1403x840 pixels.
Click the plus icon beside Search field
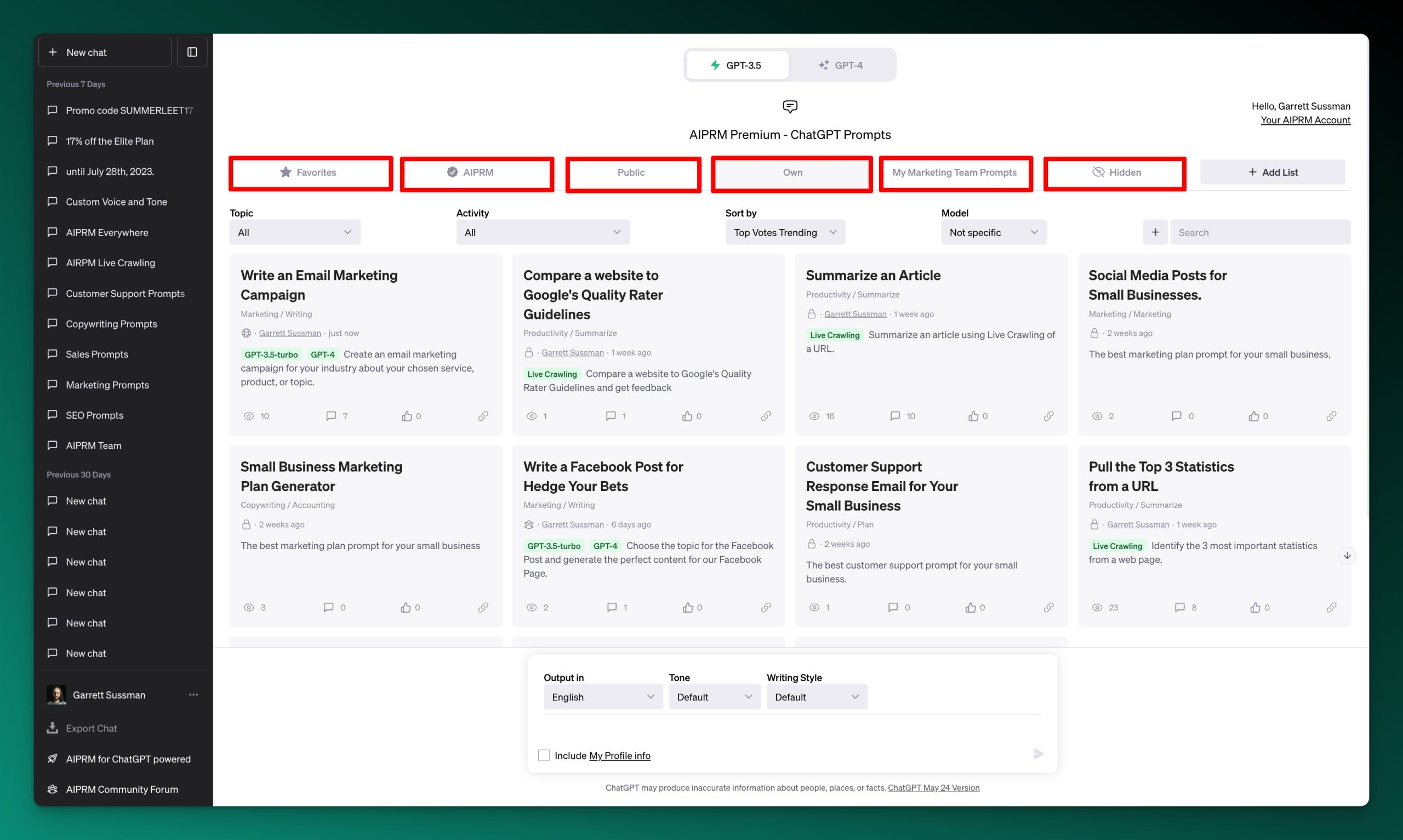pos(1155,232)
